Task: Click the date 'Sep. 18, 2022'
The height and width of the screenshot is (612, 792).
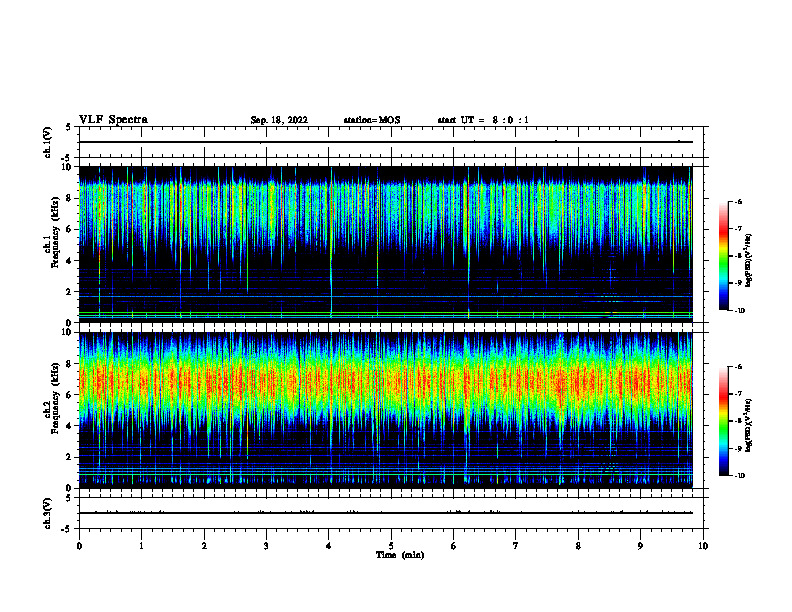Action: (x=279, y=120)
